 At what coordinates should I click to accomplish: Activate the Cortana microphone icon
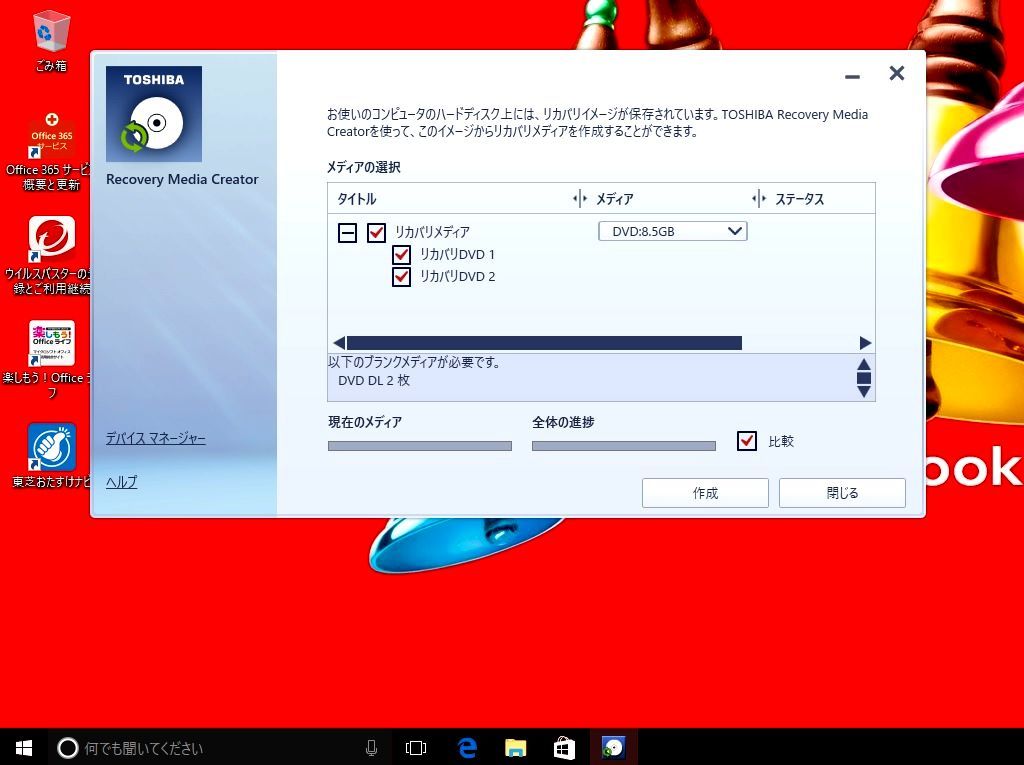(x=371, y=748)
